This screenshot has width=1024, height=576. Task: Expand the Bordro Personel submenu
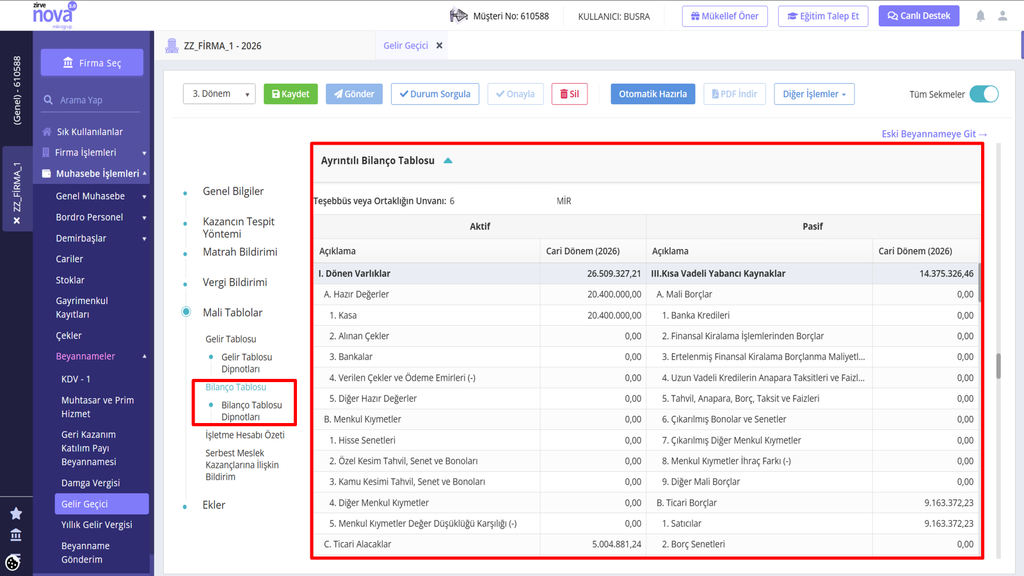tap(144, 217)
